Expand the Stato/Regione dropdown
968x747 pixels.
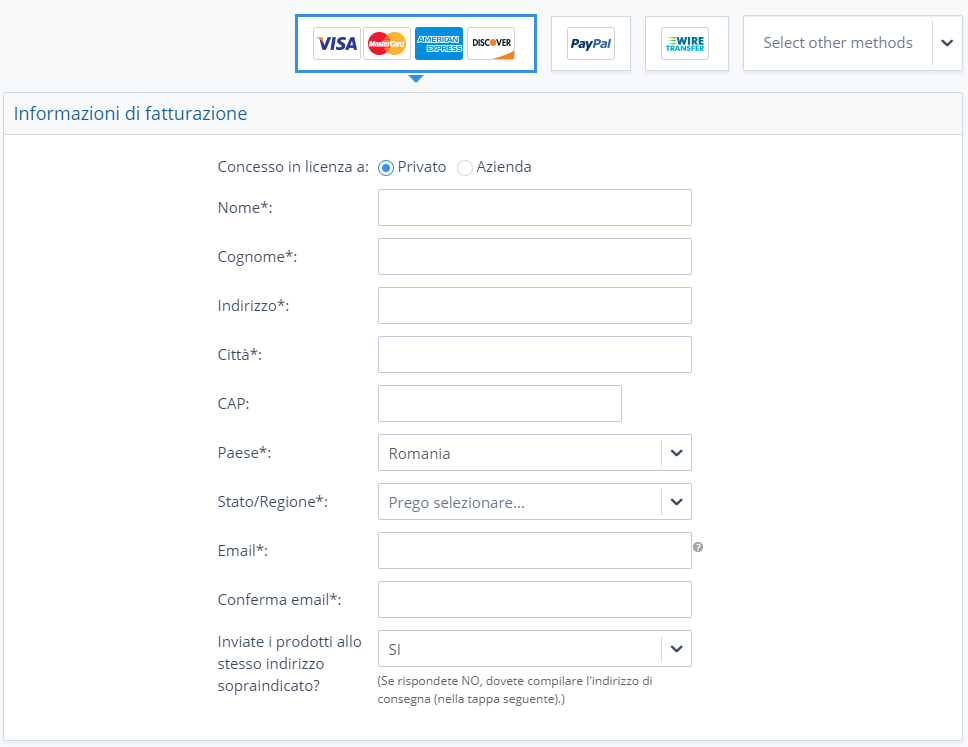pos(535,501)
